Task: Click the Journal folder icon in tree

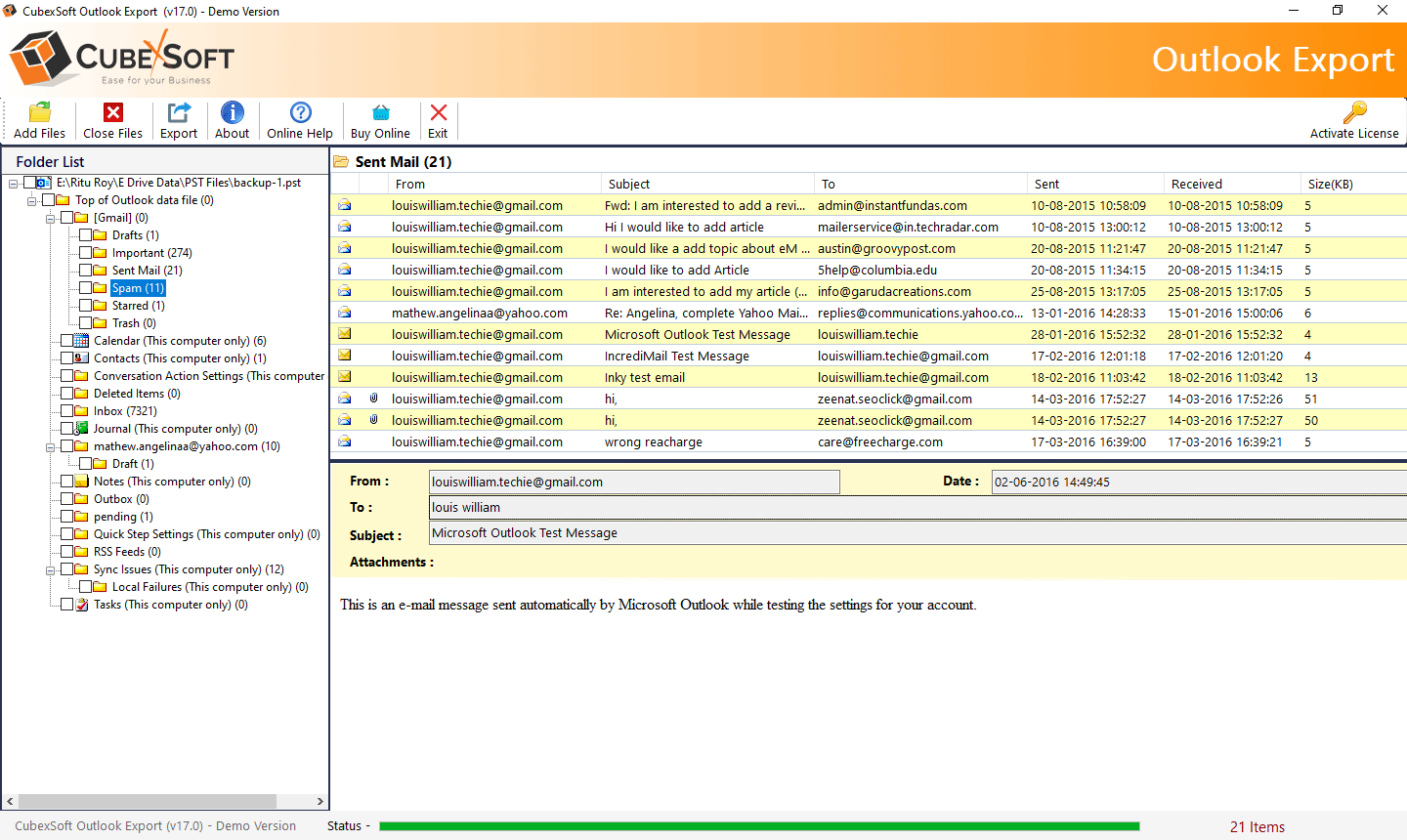Action: pos(82,429)
